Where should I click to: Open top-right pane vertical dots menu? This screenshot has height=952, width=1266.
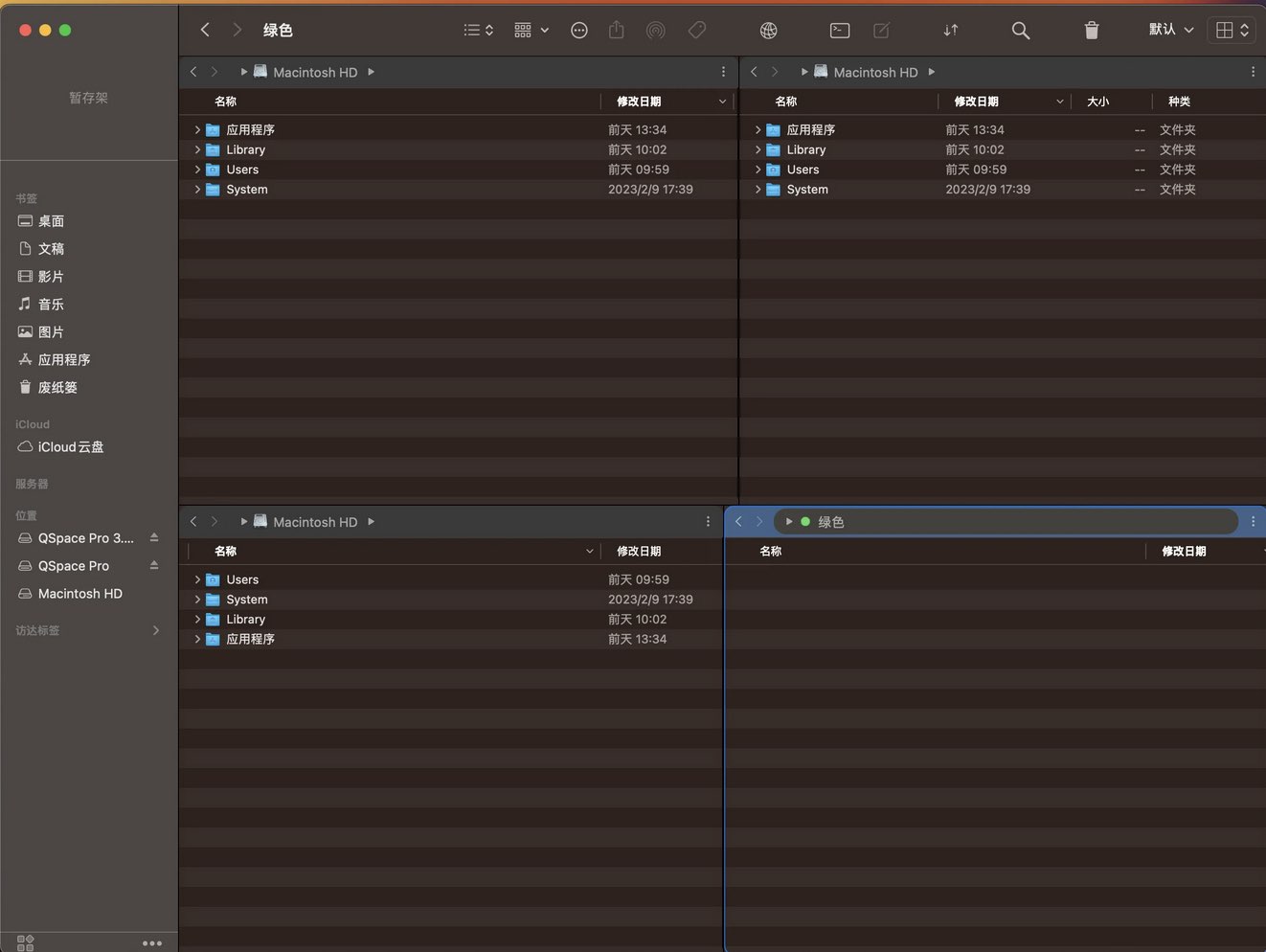coord(1253,72)
